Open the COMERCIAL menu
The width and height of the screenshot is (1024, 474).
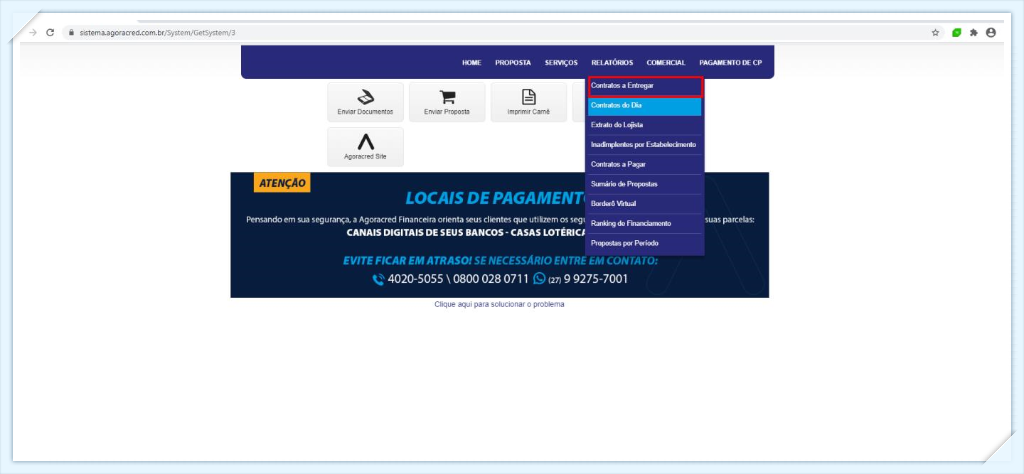(x=666, y=63)
